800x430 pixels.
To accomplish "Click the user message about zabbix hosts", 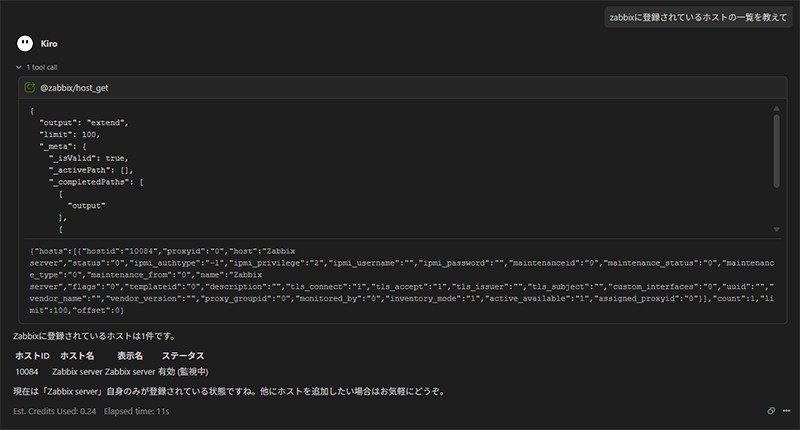I will tap(698, 17).
